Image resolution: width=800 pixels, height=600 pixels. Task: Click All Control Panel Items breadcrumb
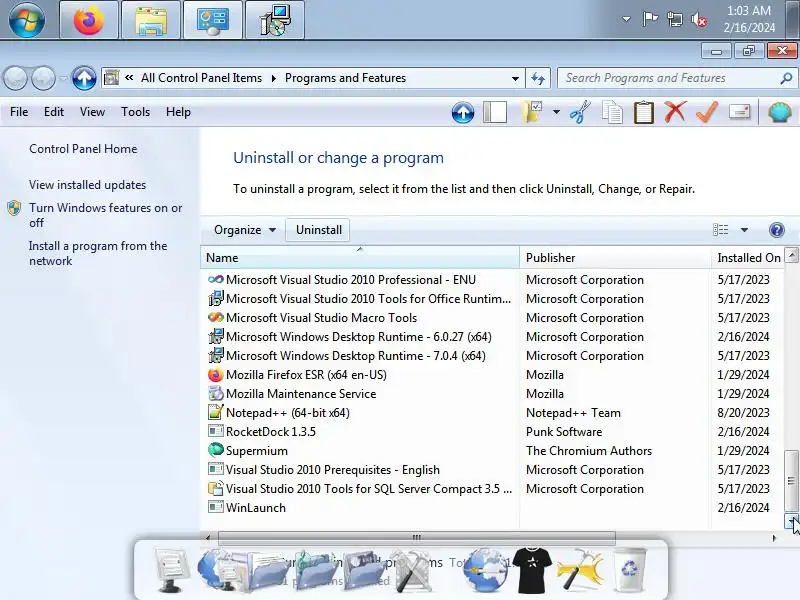(x=201, y=78)
